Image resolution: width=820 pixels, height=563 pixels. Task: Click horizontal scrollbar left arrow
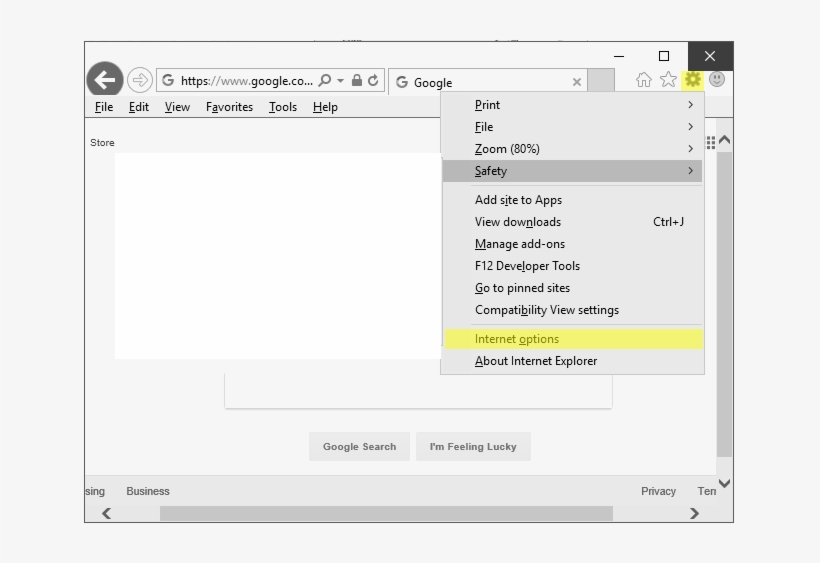(106, 513)
